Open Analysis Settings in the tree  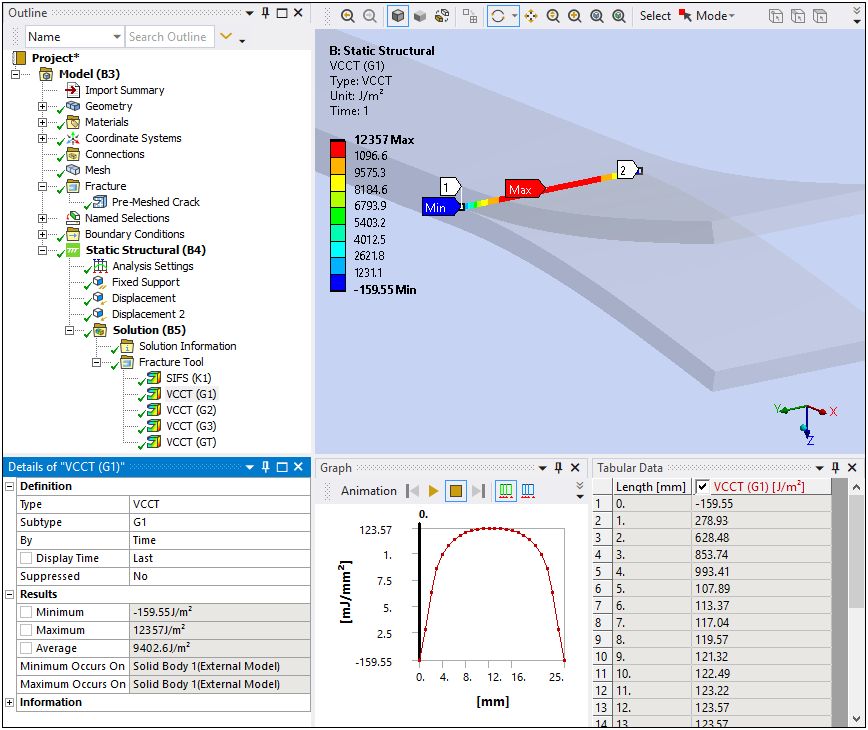point(152,266)
